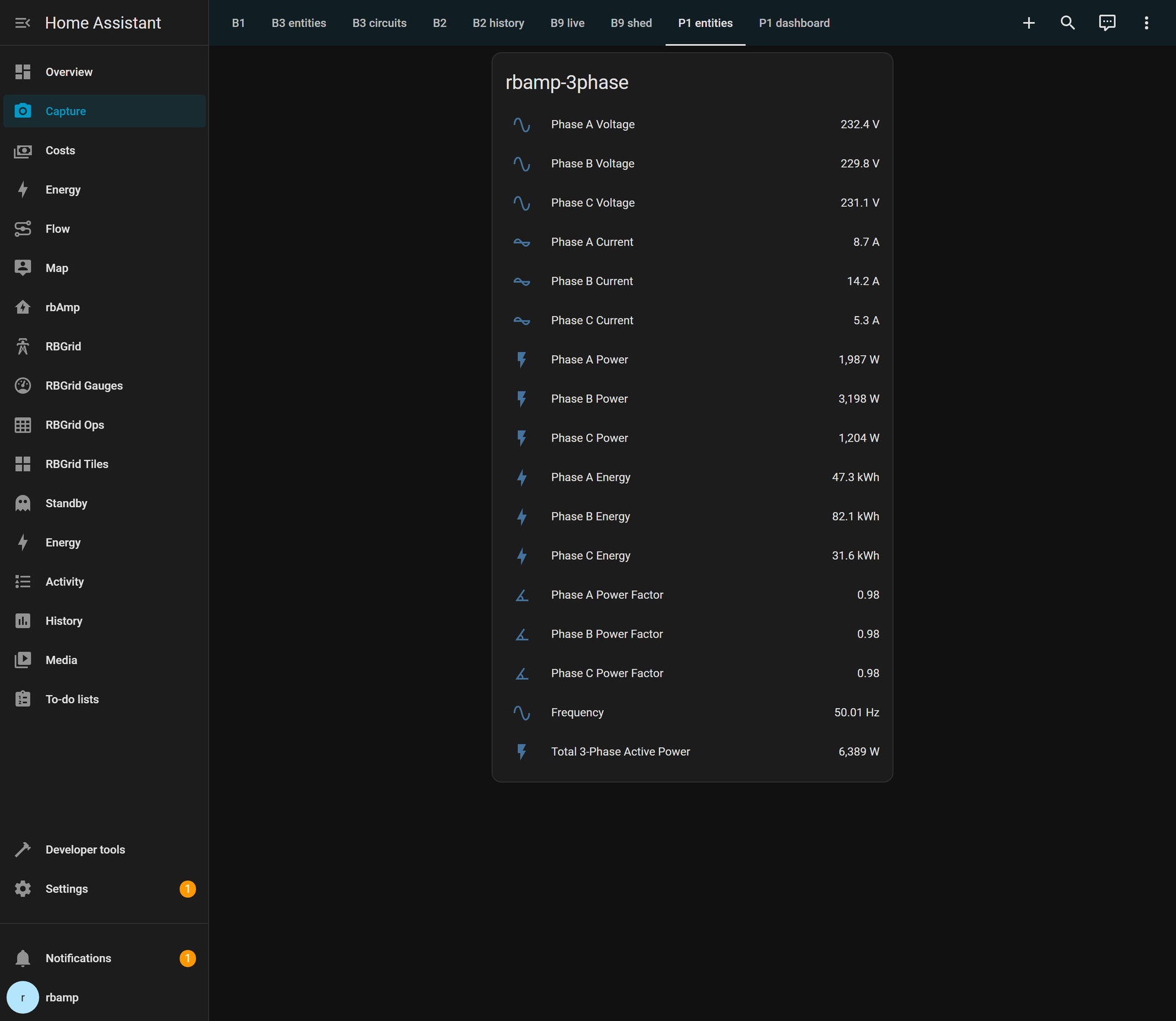Image resolution: width=1176 pixels, height=1021 pixels.
Task: Open Settings gear icon
Action: click(23, 889)
